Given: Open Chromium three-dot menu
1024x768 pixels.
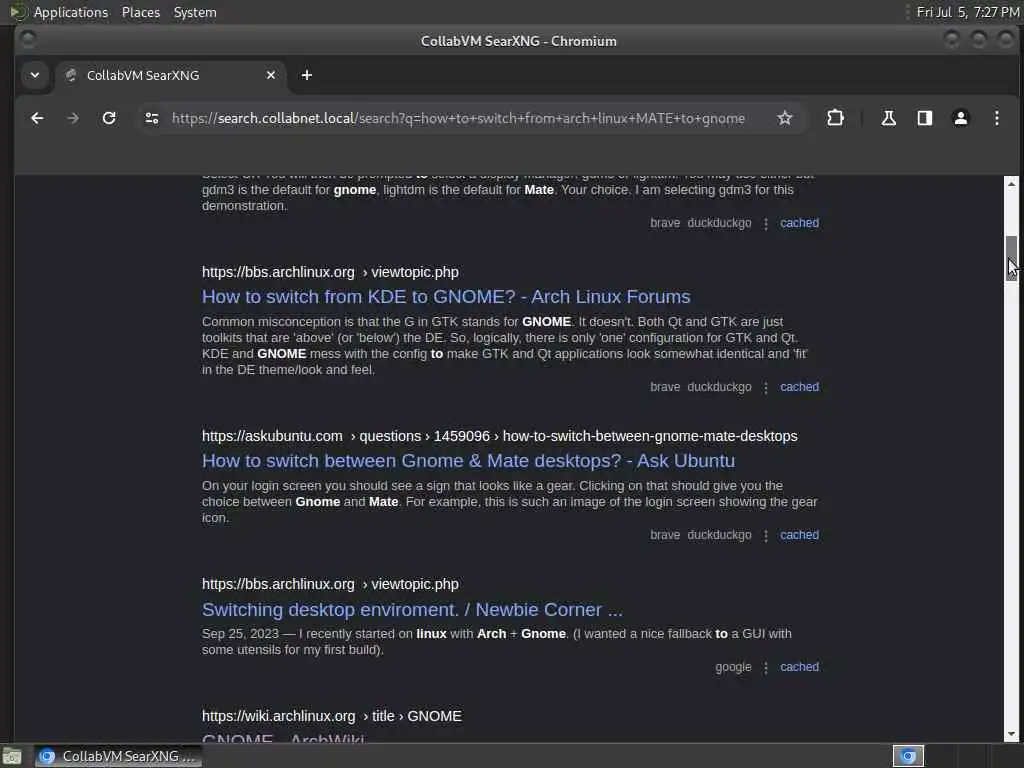Looking at the screenshot, I should 997,118.
